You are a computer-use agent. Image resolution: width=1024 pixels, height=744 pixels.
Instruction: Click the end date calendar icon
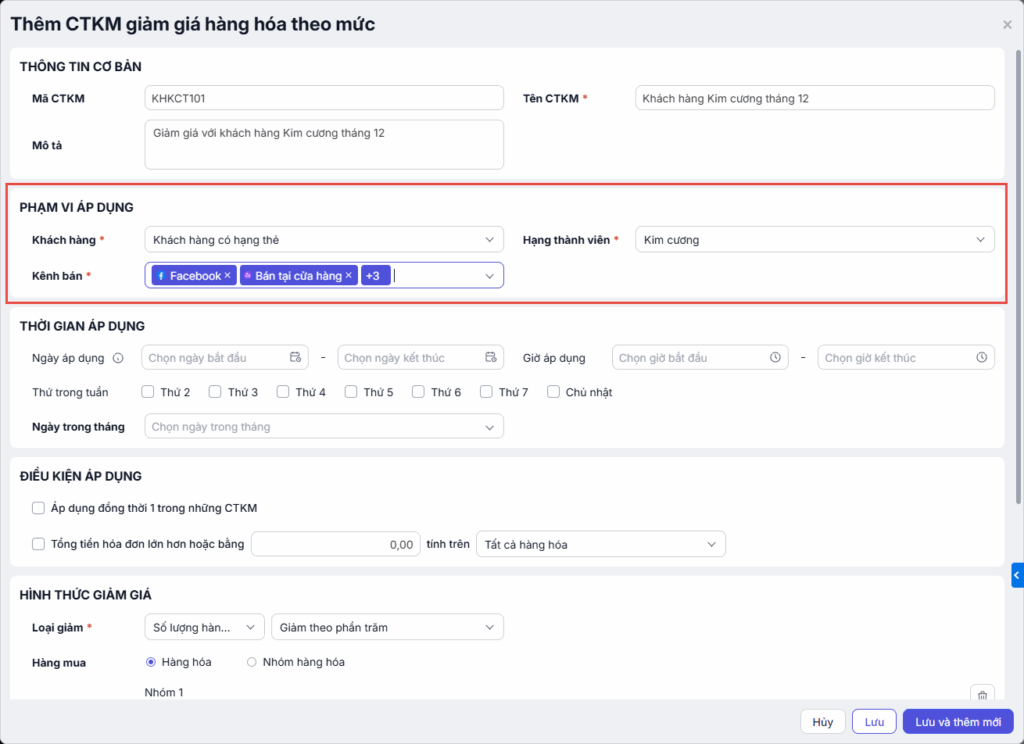point(490,358)
